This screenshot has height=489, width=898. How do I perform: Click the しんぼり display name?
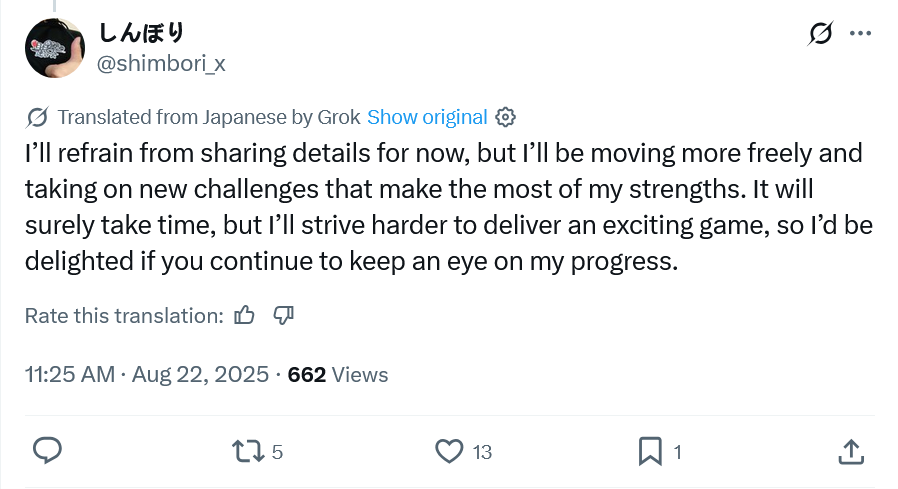point(141,33)
